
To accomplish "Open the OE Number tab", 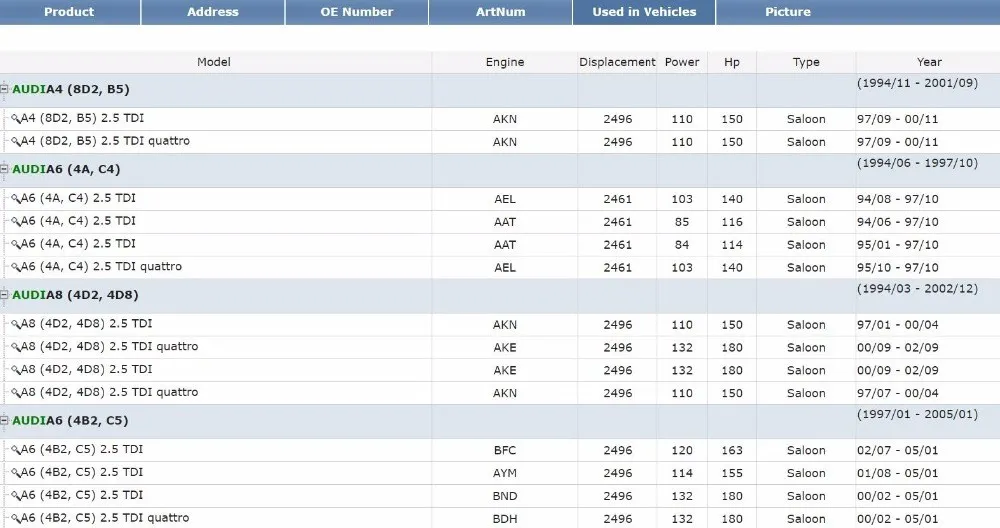I will (x=357, y=12).
